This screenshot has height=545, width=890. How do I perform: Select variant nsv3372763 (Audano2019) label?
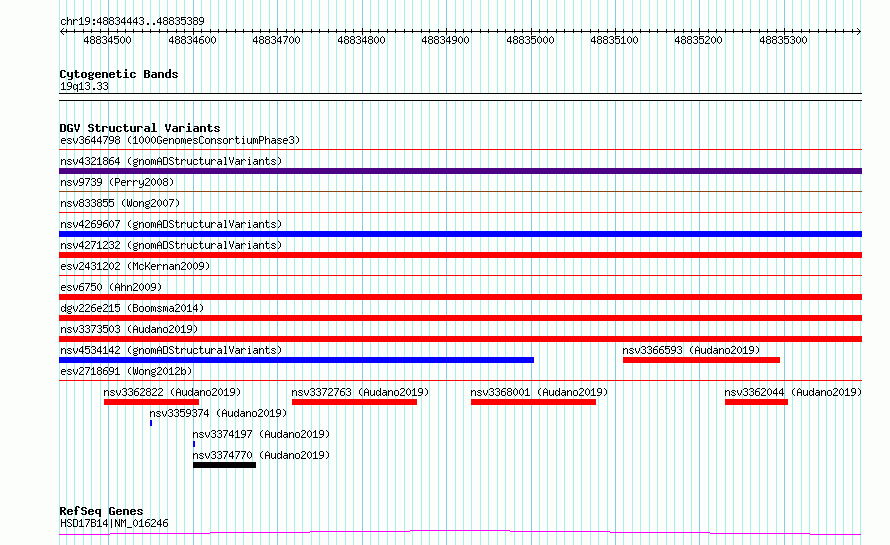(x=360, y=392)
